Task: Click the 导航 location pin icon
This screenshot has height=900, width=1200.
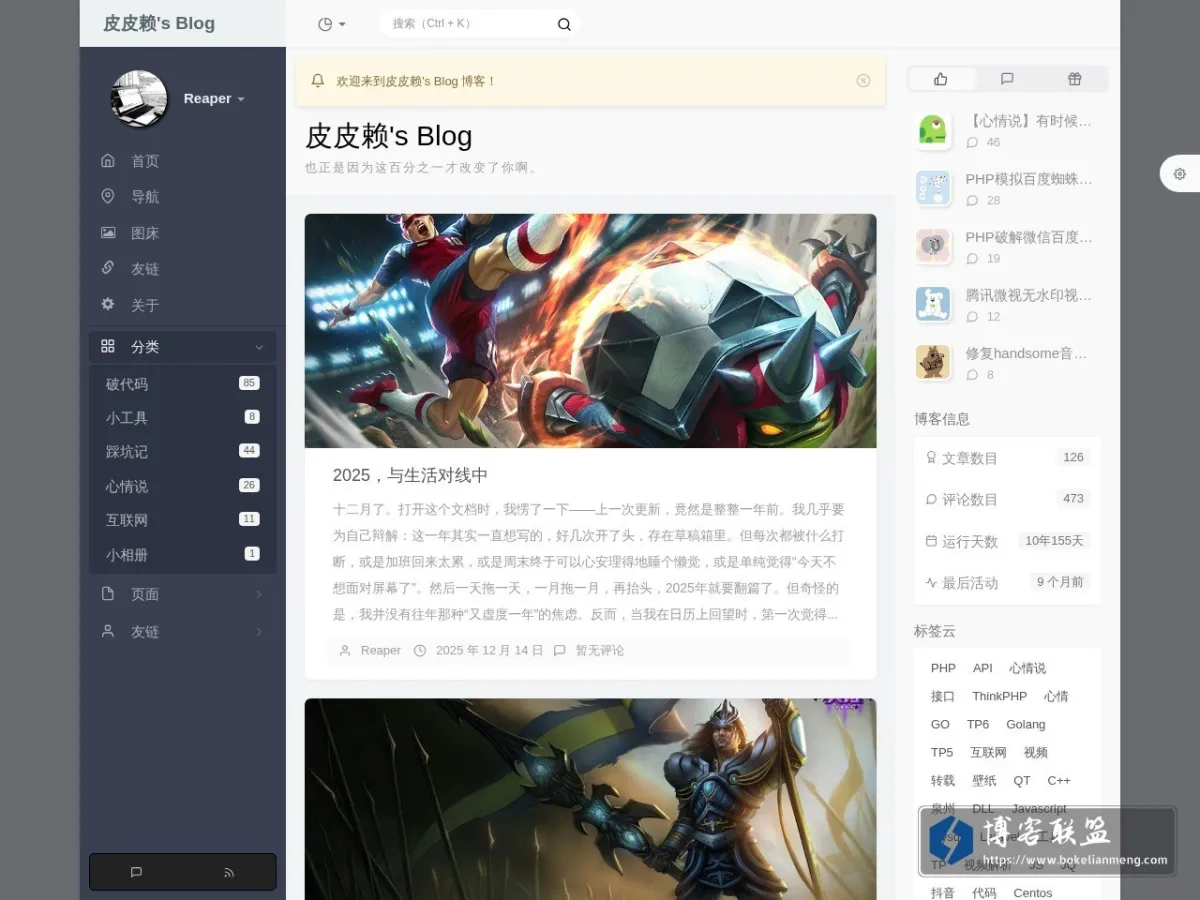Action: pos(108,197)
